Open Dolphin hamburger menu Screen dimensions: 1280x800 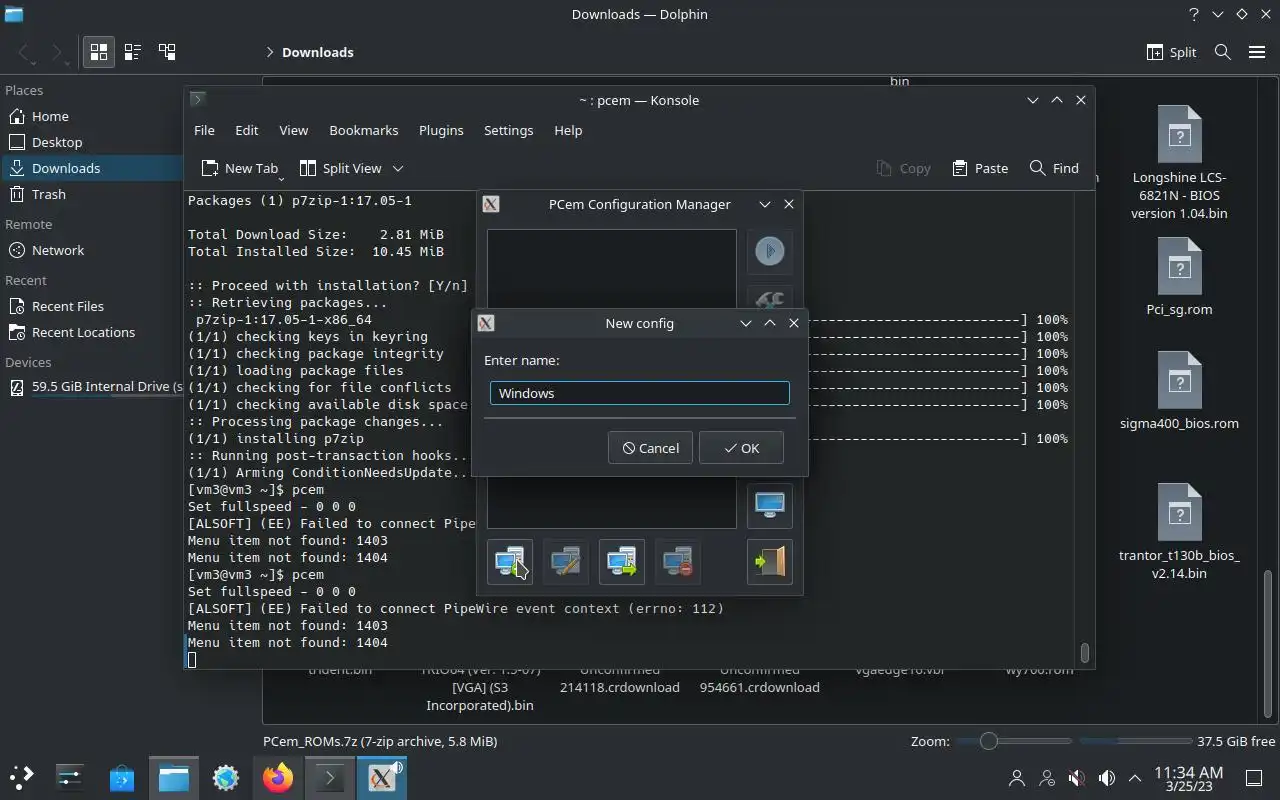1257,52
